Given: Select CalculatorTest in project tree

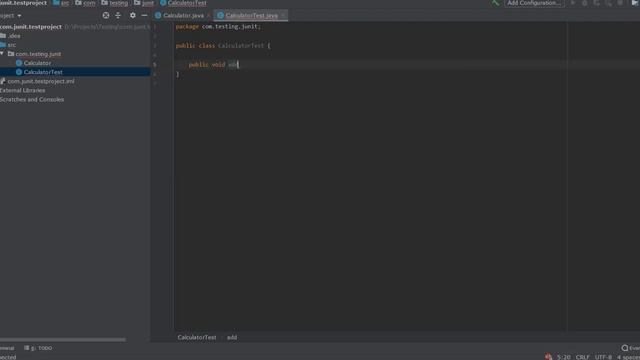Looking at the screenshot, I should pyautogui.click(x=43, y=72).
